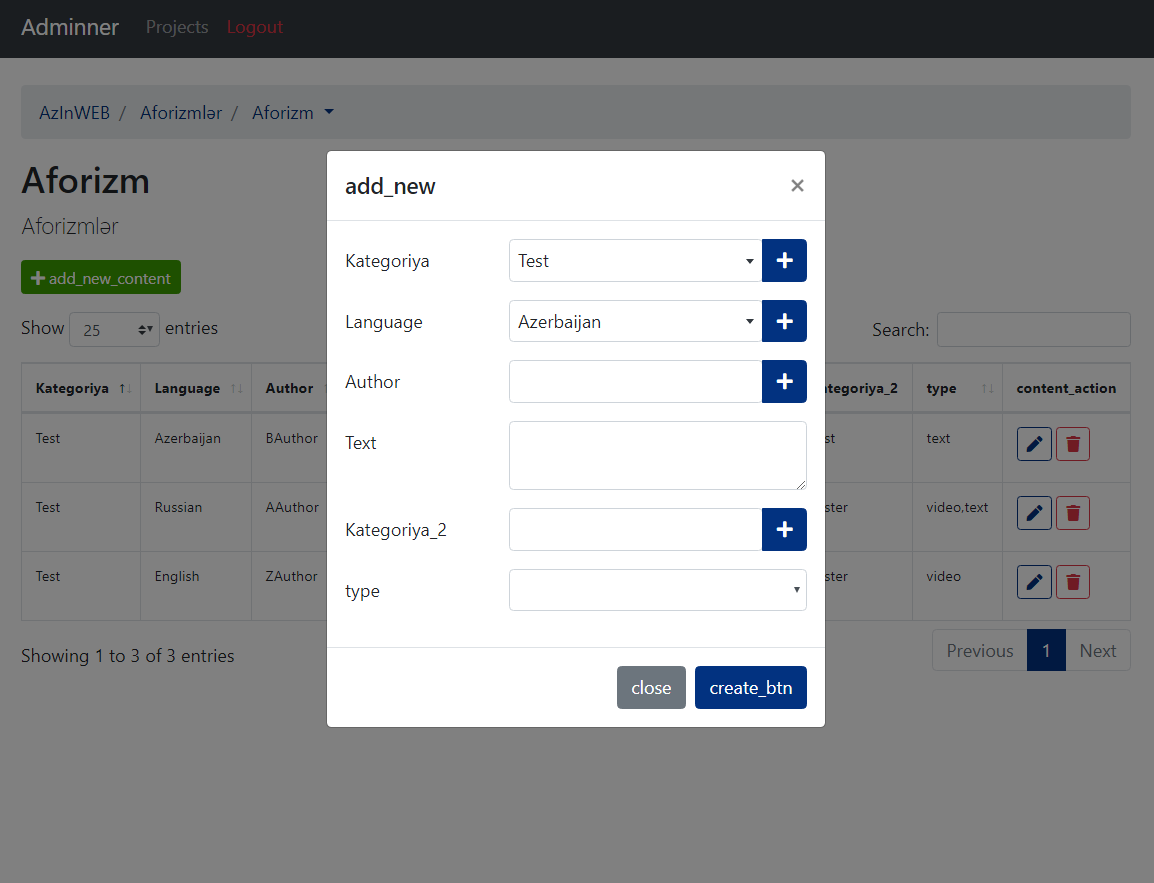Click the pencil icon on the Azerbaijan row
Image resolution: width=1154 pixels, height=883 pixels.
1034,443
